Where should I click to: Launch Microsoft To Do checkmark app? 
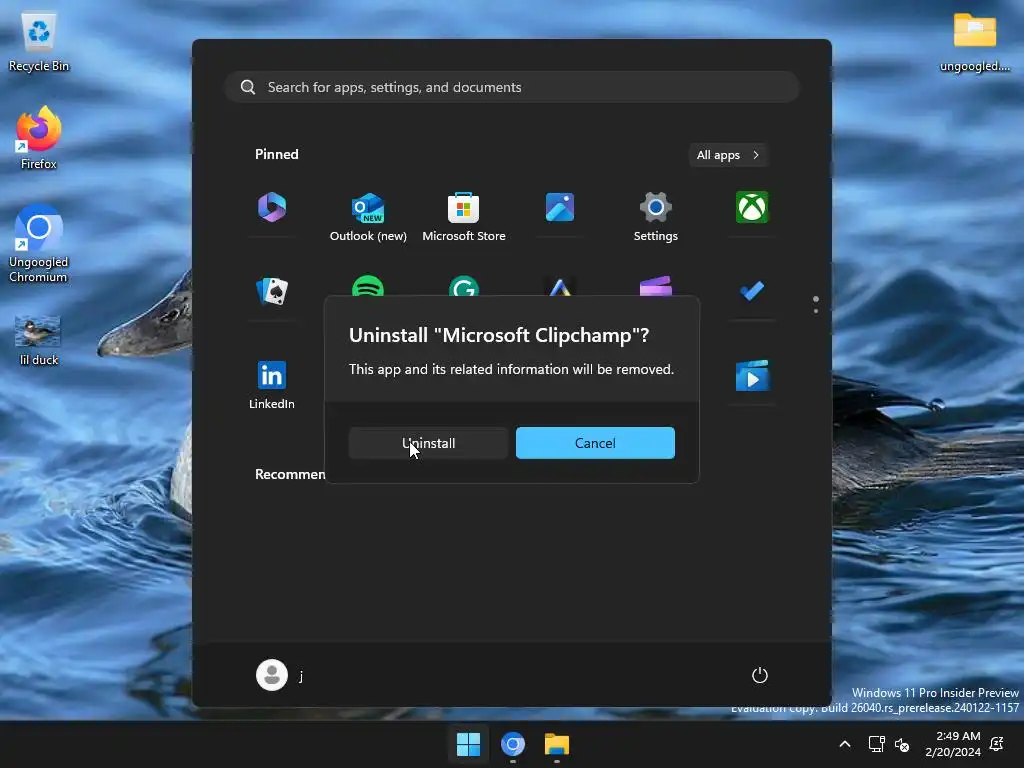coord(752,291)
